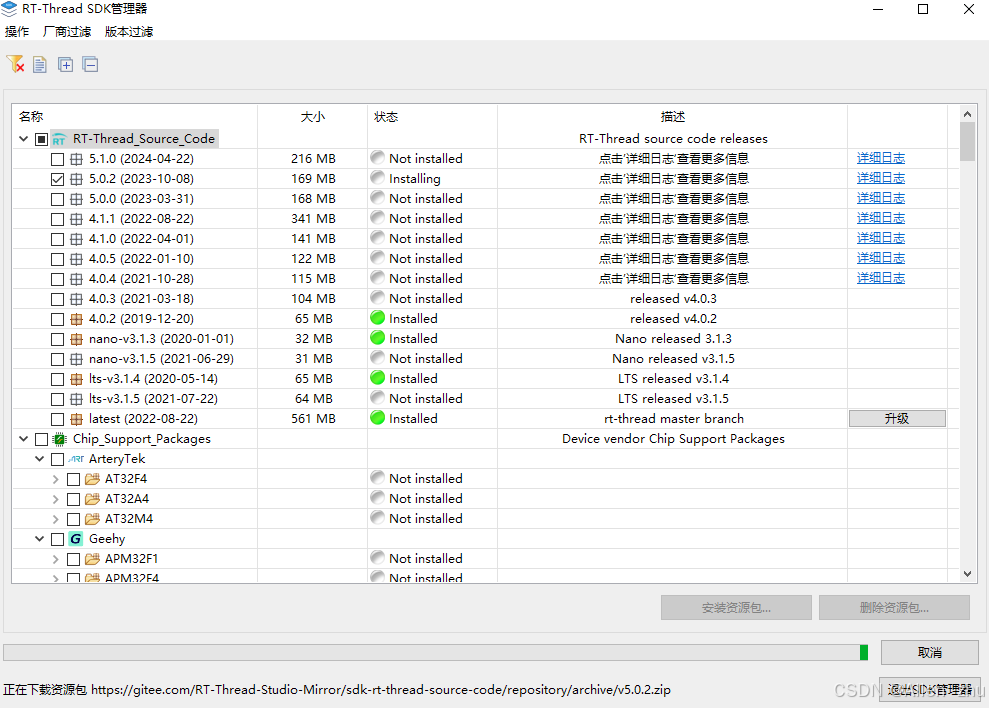
Task: Uncheck the 5.0.2 (2023-10-08) checkbox
Action: [x=57, y=179]
